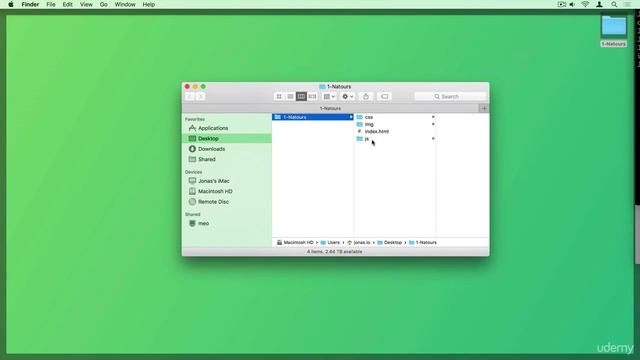This screenshot has height=360, width=640.
Task: Open the item arrangement dropdown
Action: tap(329, 96)
